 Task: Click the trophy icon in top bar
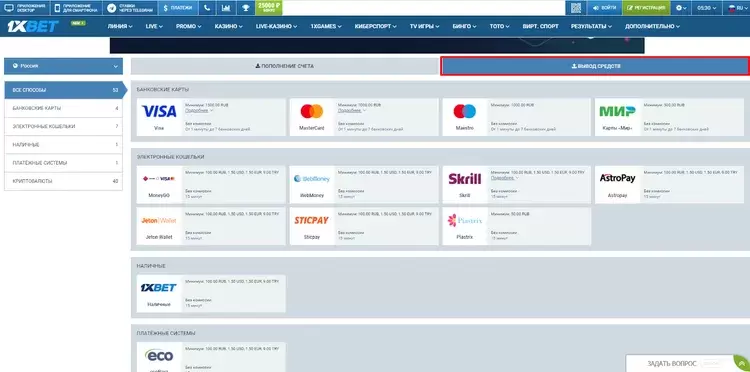point(245,8)
